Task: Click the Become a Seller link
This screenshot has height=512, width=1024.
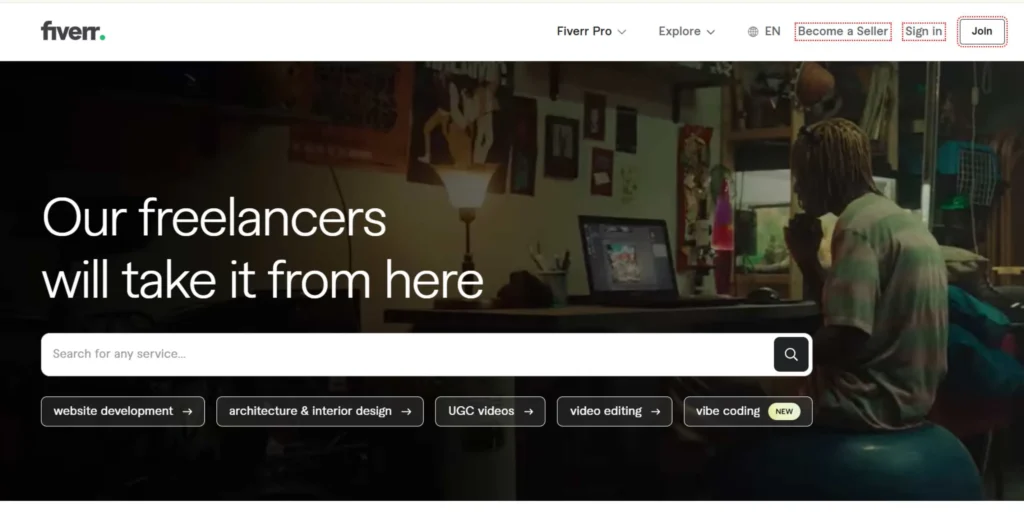Action: 843,31
